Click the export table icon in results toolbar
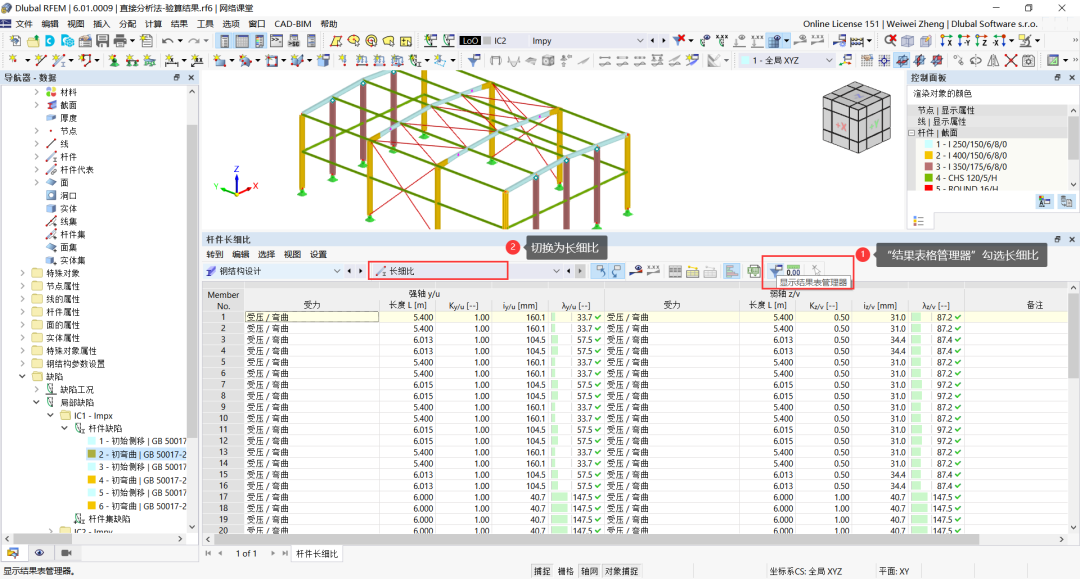 click(x=754, y=271)
